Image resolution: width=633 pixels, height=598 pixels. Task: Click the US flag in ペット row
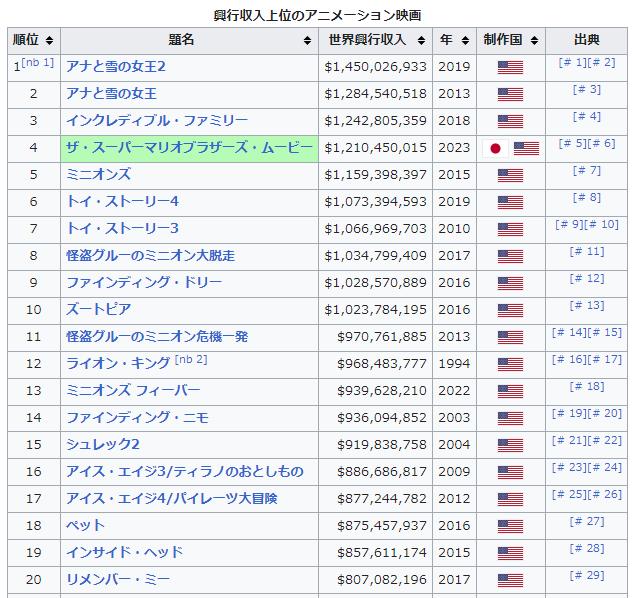click(510, 527)
